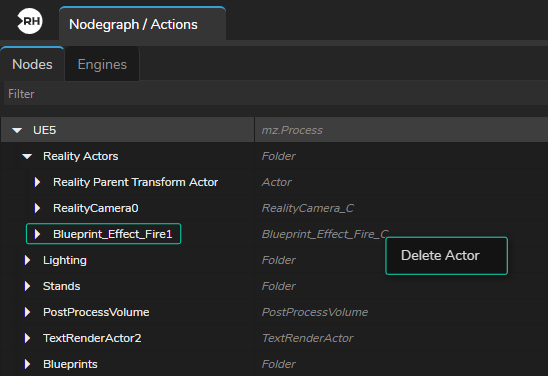Expand the PostProcessVolume node
This screenshot has height=376, width=548.
point(27,312)
